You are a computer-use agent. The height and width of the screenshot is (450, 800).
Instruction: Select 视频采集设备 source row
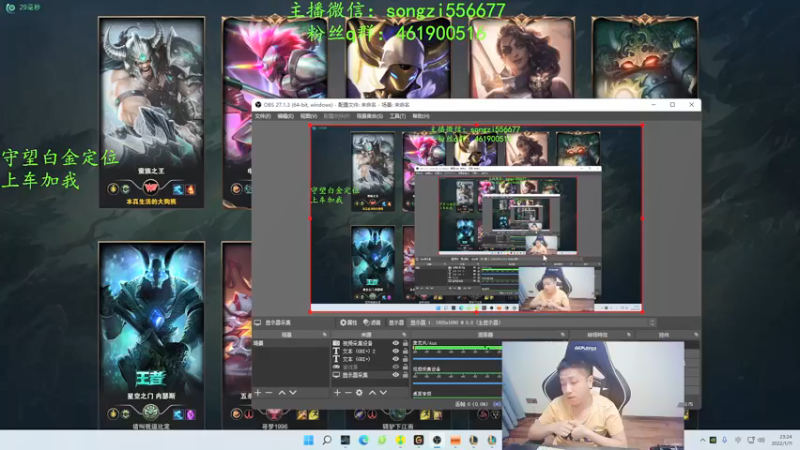(370, 343)
